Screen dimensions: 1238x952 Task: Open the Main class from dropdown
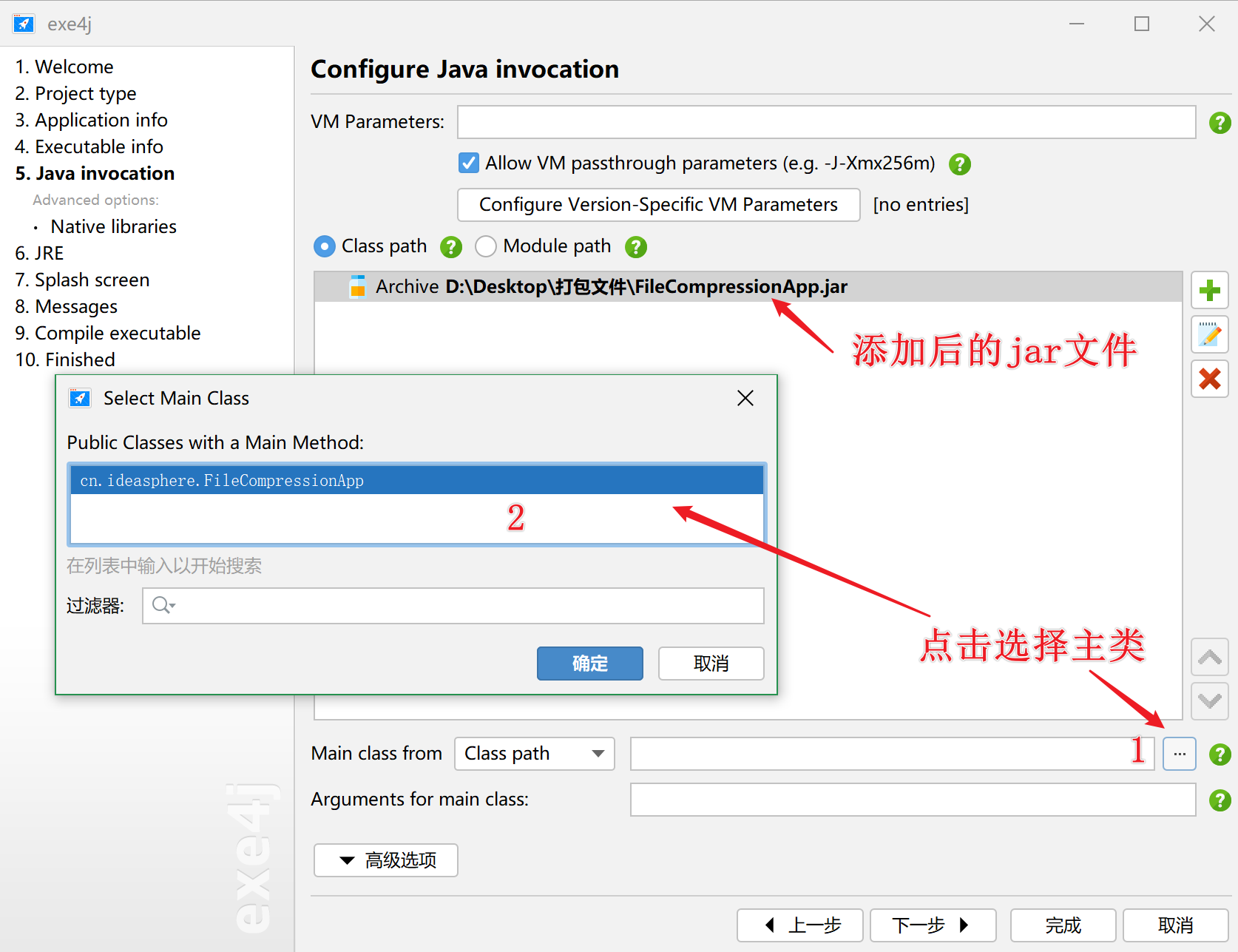point(535,754)
